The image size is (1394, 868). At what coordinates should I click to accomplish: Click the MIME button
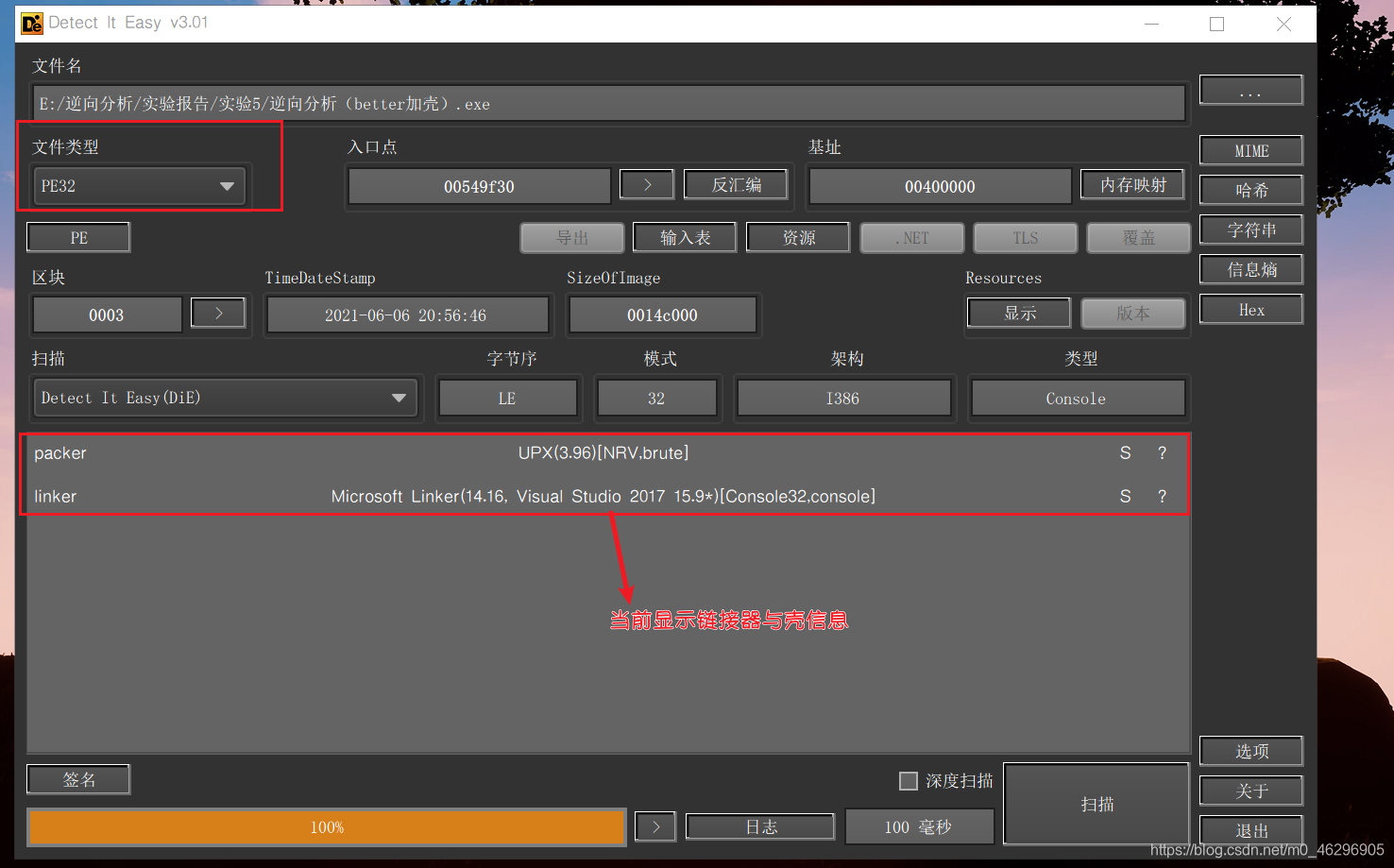[x=1251, y=151]
